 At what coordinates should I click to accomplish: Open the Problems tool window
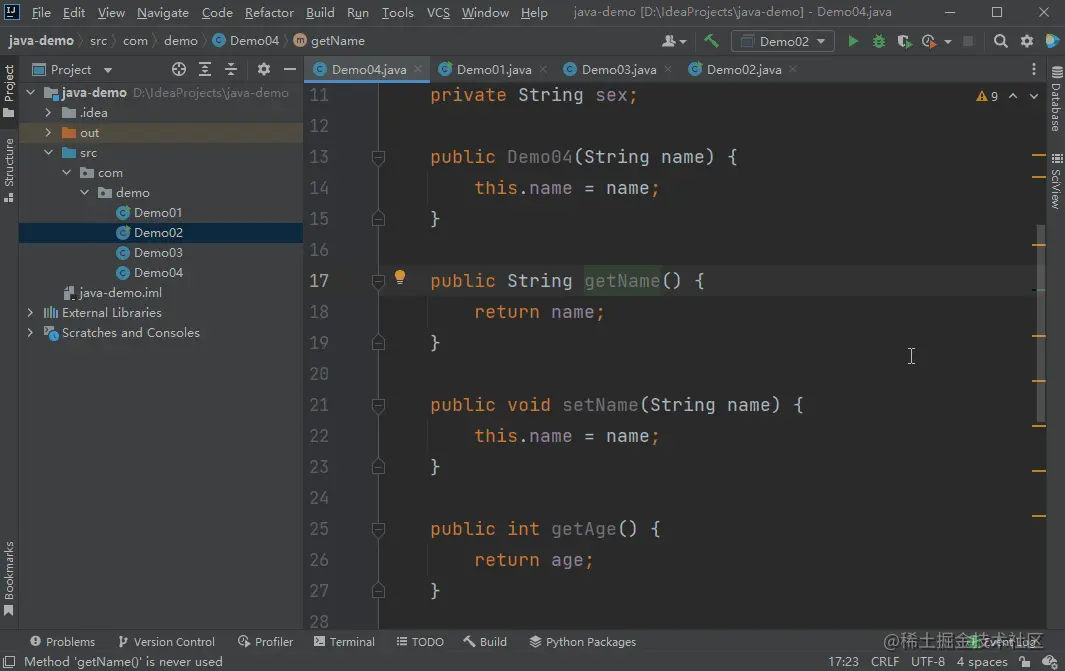tap(62, 642)
